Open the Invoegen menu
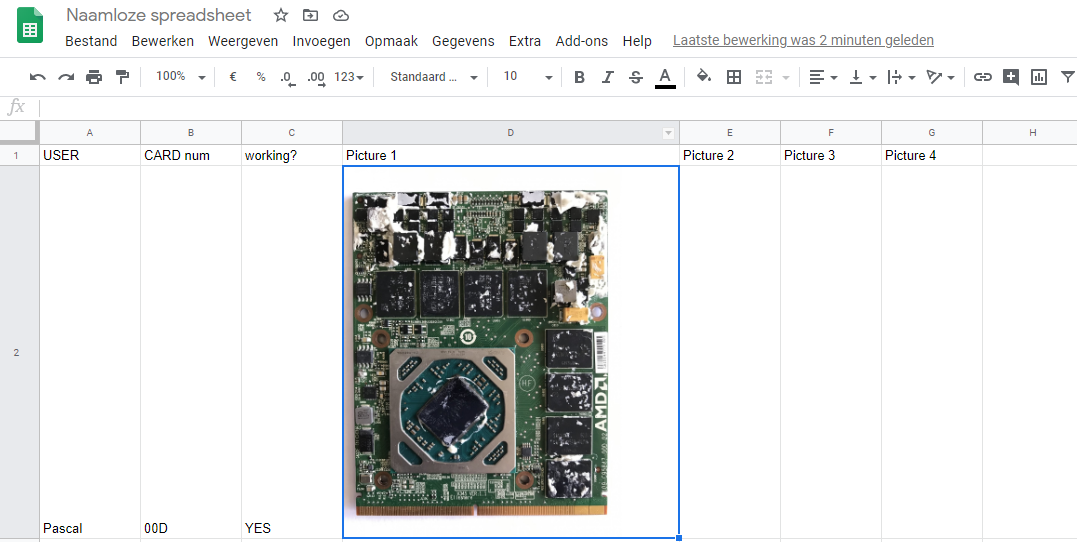This screenshot has width=1077, height=542. coord(321,41)
